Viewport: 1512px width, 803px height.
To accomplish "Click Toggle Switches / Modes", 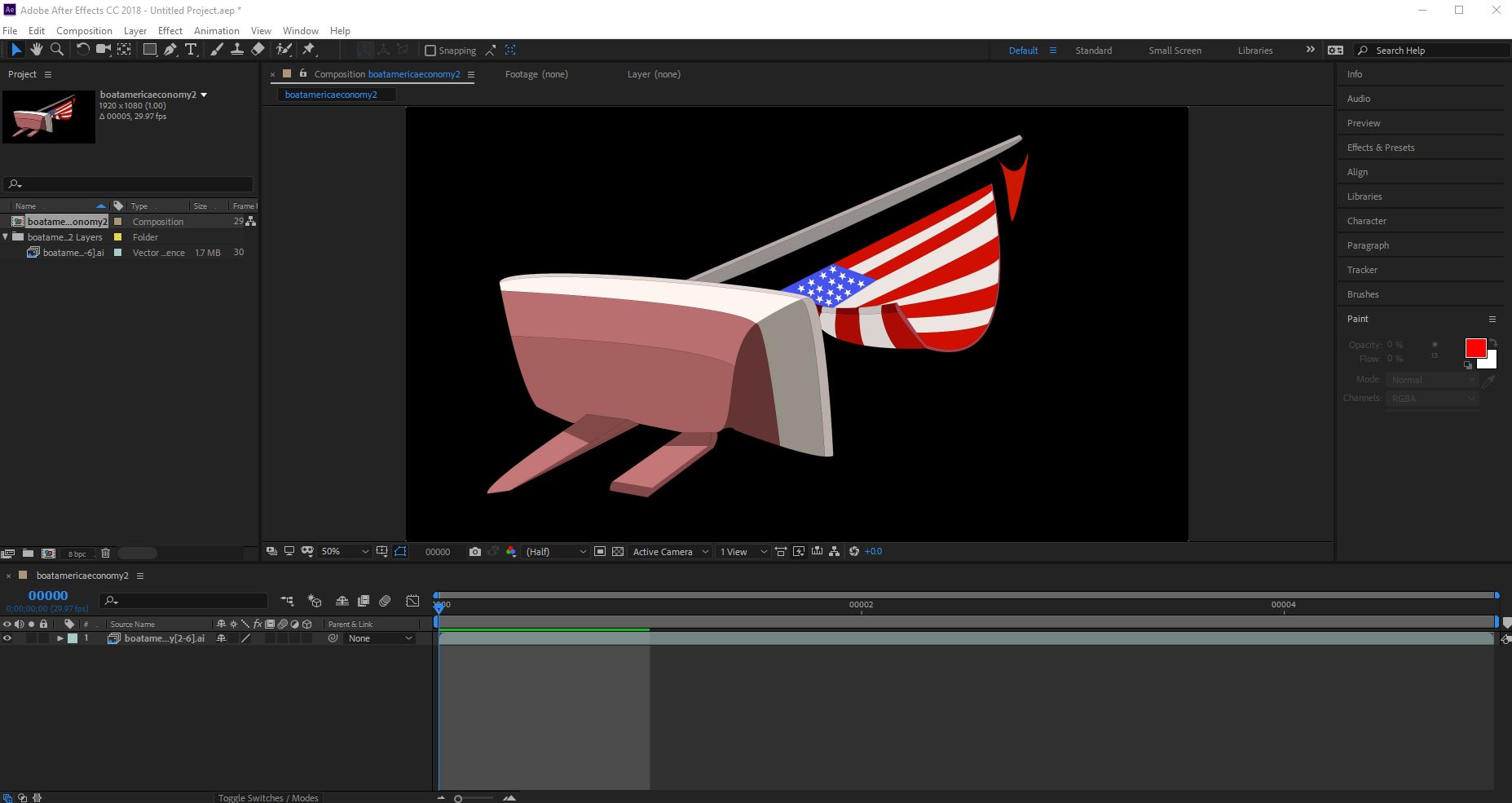I will click(267, 797).
